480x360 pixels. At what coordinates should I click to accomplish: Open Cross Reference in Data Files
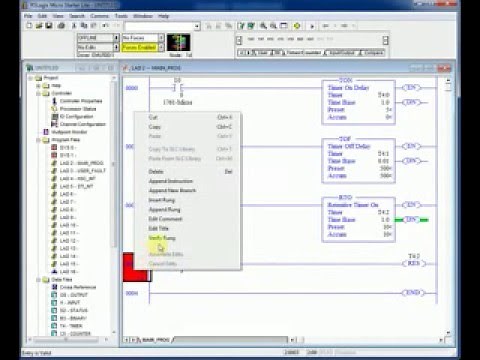(78, 287)
